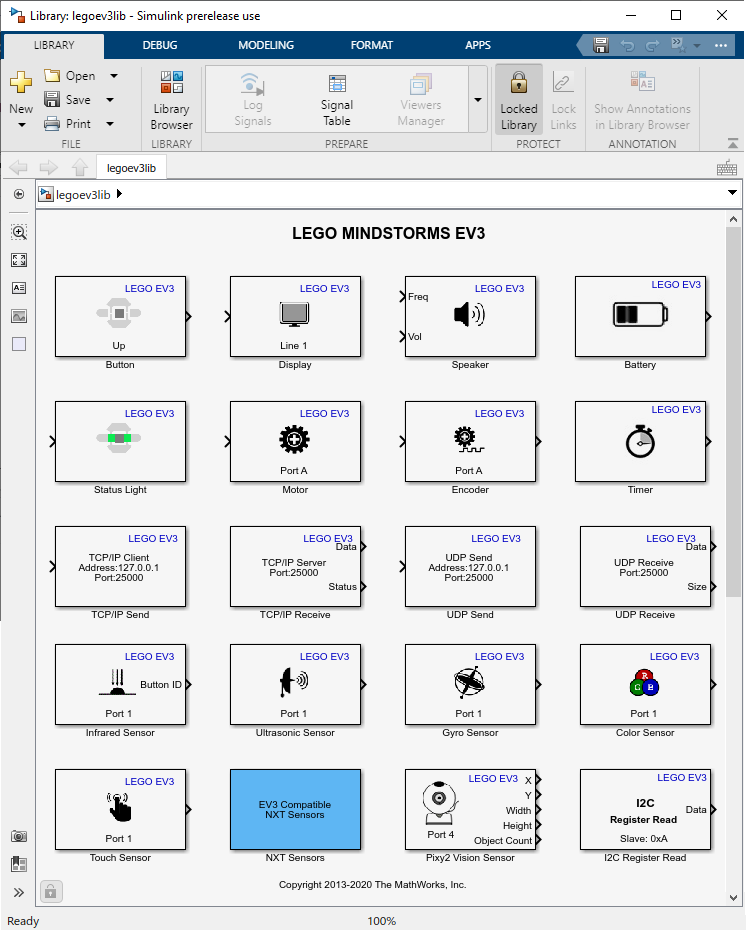
Task: Select the Annotation tool in left palette
Action: [19, 288]
